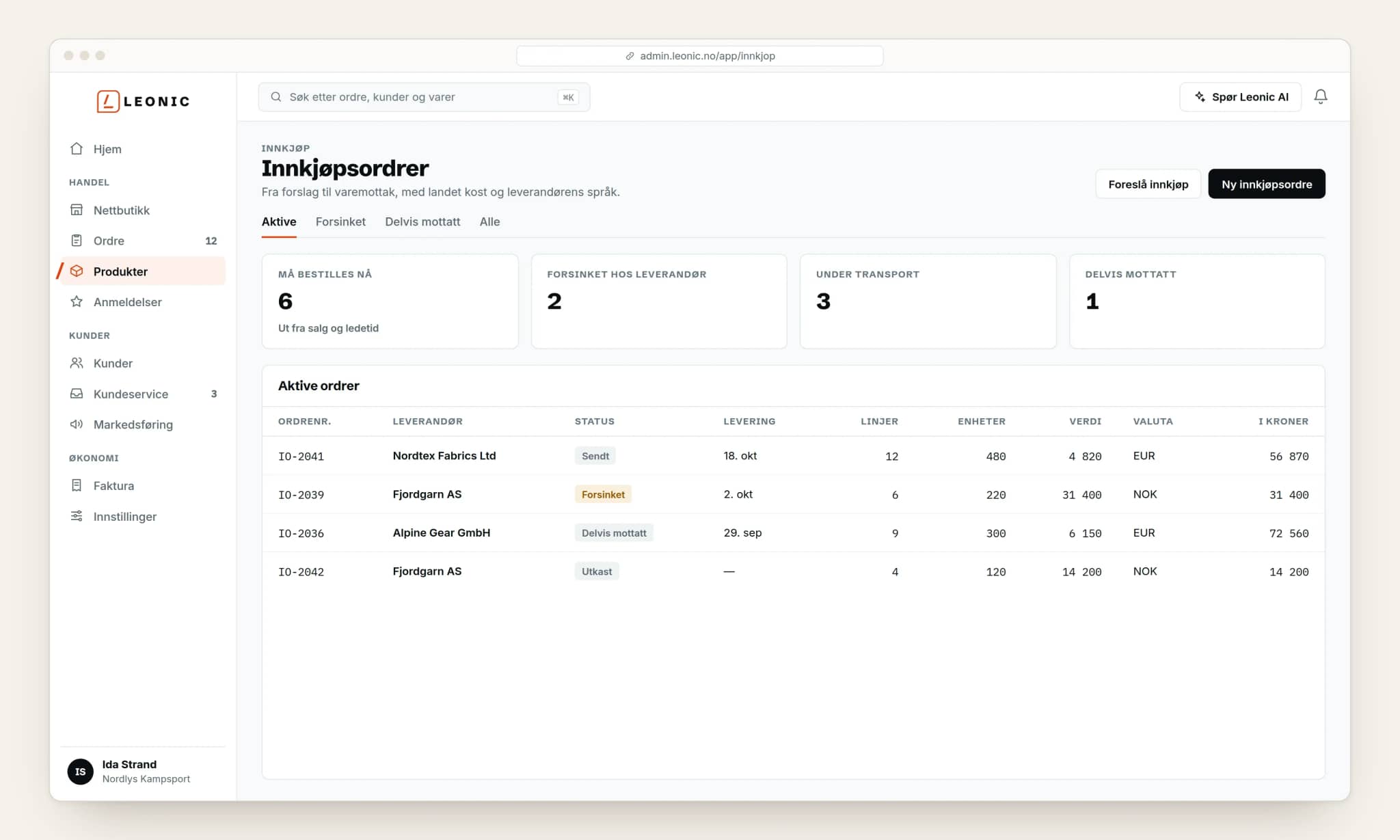Click the Produkter box icon

coord(77,271)
